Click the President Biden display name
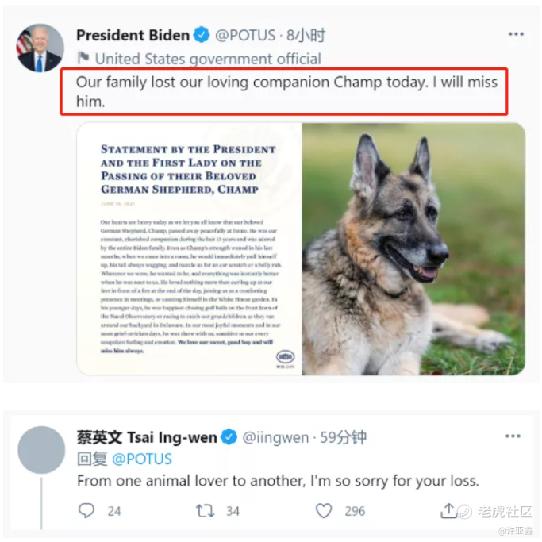Screen dimensions: 542x542 [x=133, y=35]
